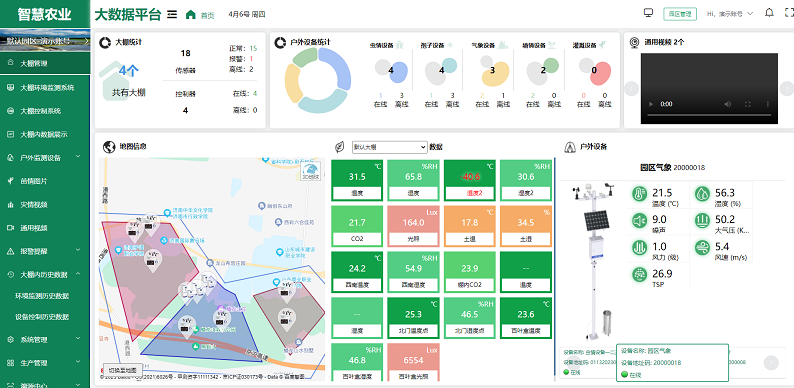The height and width of the screenshot is (388, 794).
Task: Switch map to 3D地球 view icon
Action: [x=311, y=172]
